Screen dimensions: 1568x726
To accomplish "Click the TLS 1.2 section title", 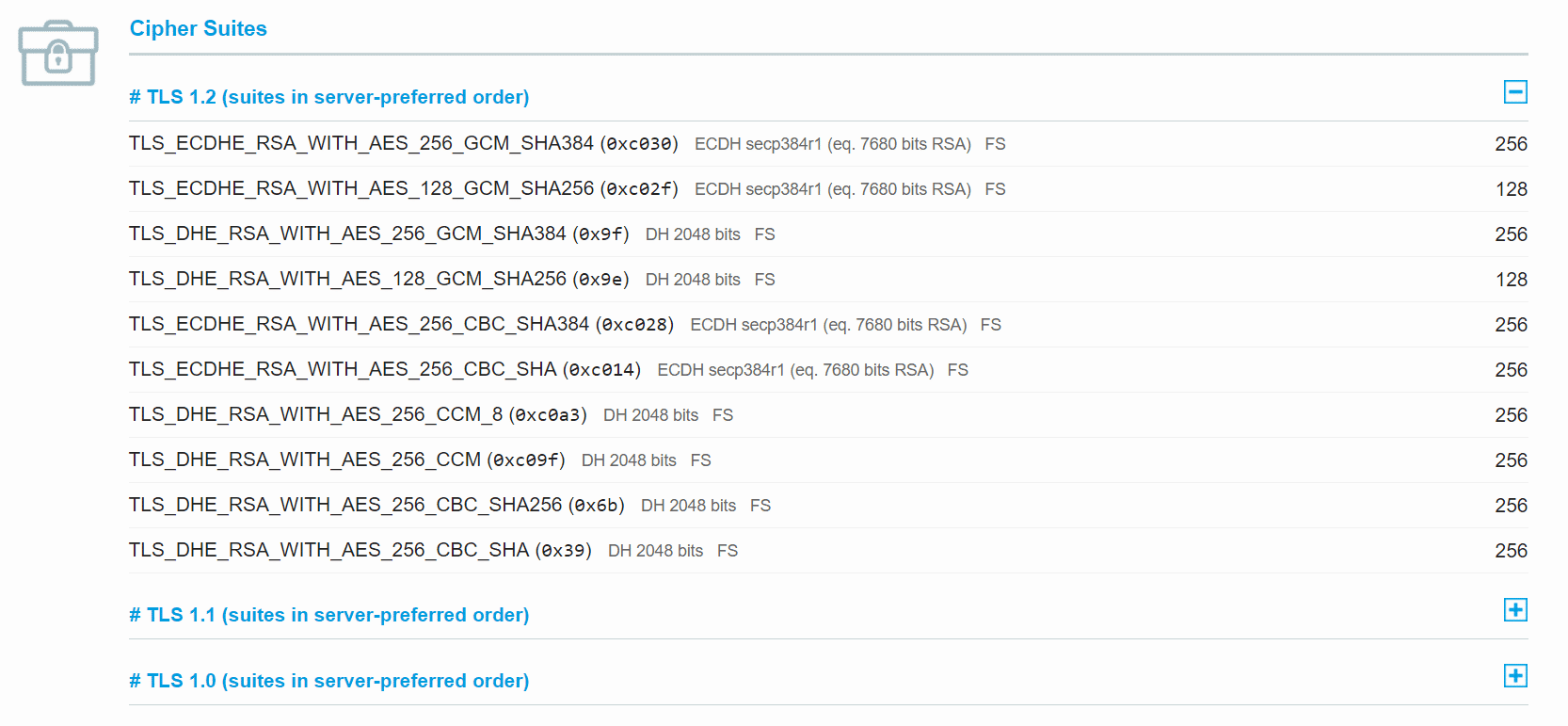I will [328, 97].
